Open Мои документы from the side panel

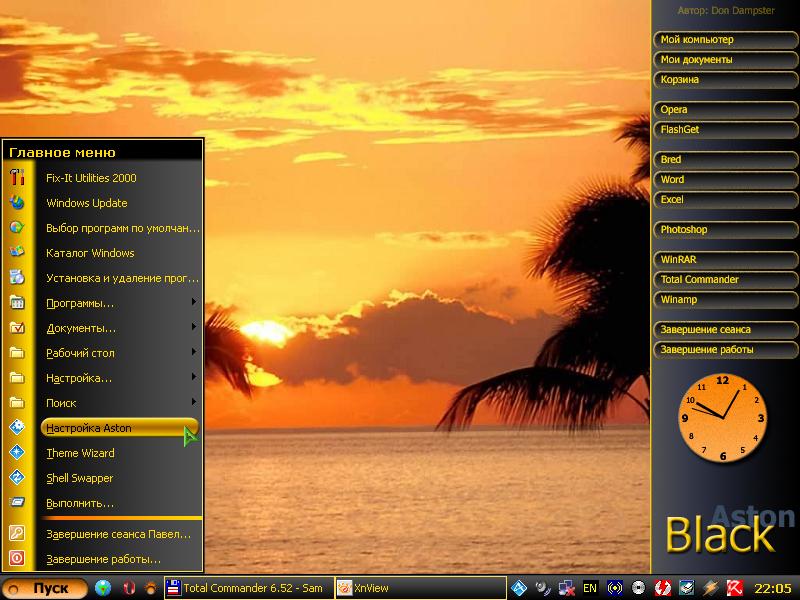click(726, 59)
